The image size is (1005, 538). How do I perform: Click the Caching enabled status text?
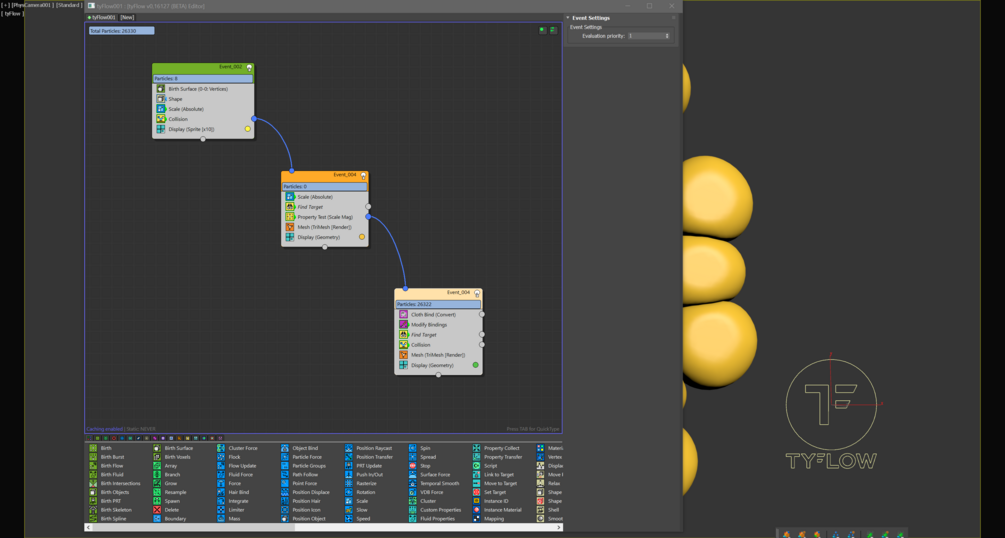tap(104, 429)
